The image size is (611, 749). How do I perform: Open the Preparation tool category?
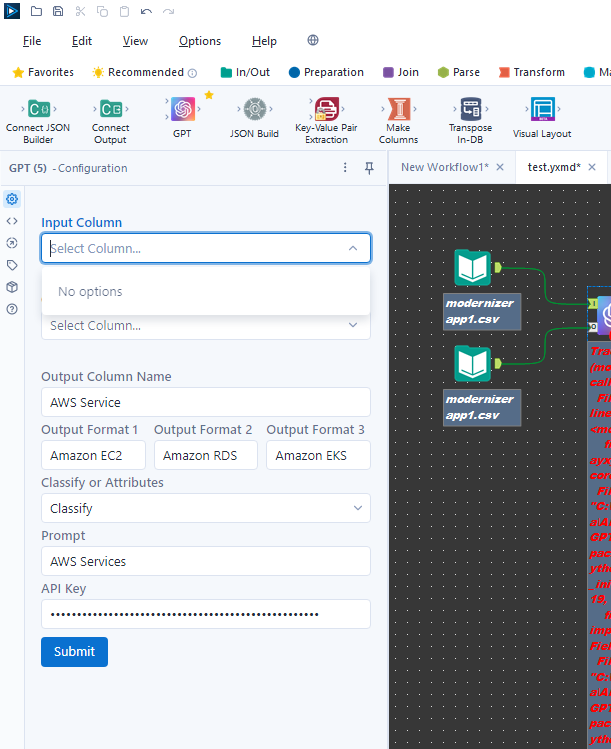click(x=326, y=72)
